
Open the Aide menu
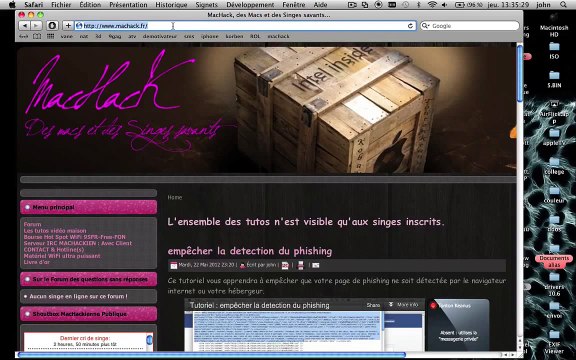320,4
